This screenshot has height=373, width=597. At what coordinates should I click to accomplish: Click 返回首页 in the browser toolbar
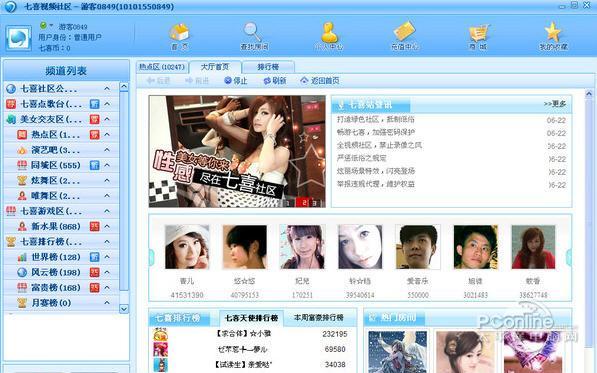(x=320, y=81)
